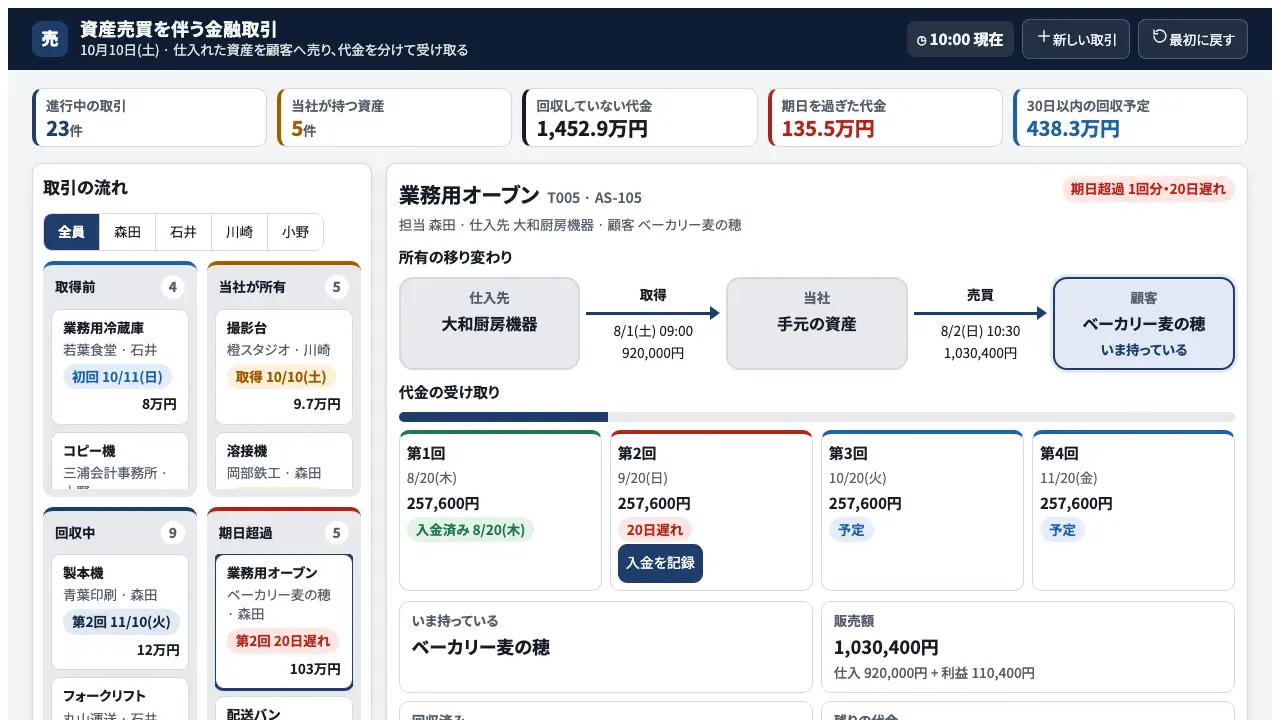1280x720 pixels.
Task: Click the 期日超過 1回分・20日遅れ badge
Action: point(1148,189)
